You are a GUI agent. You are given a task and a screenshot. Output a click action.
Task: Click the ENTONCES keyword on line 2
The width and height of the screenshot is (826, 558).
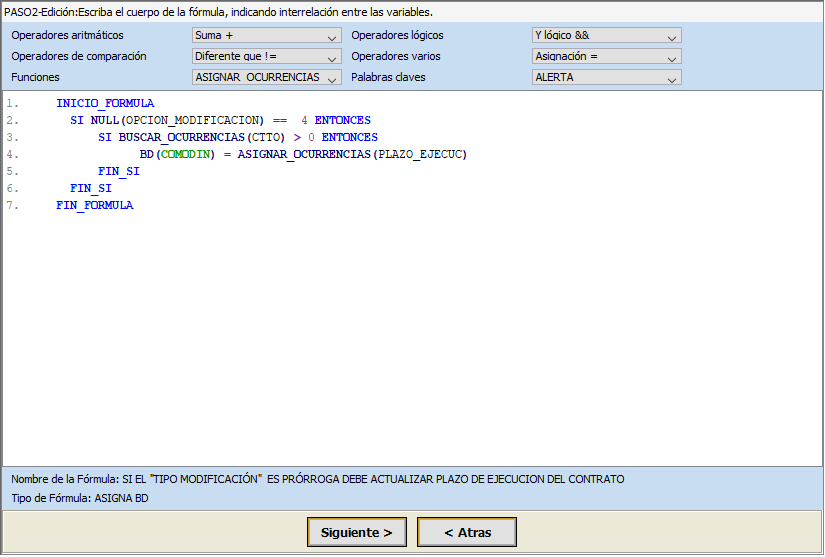tap(342, 120)
